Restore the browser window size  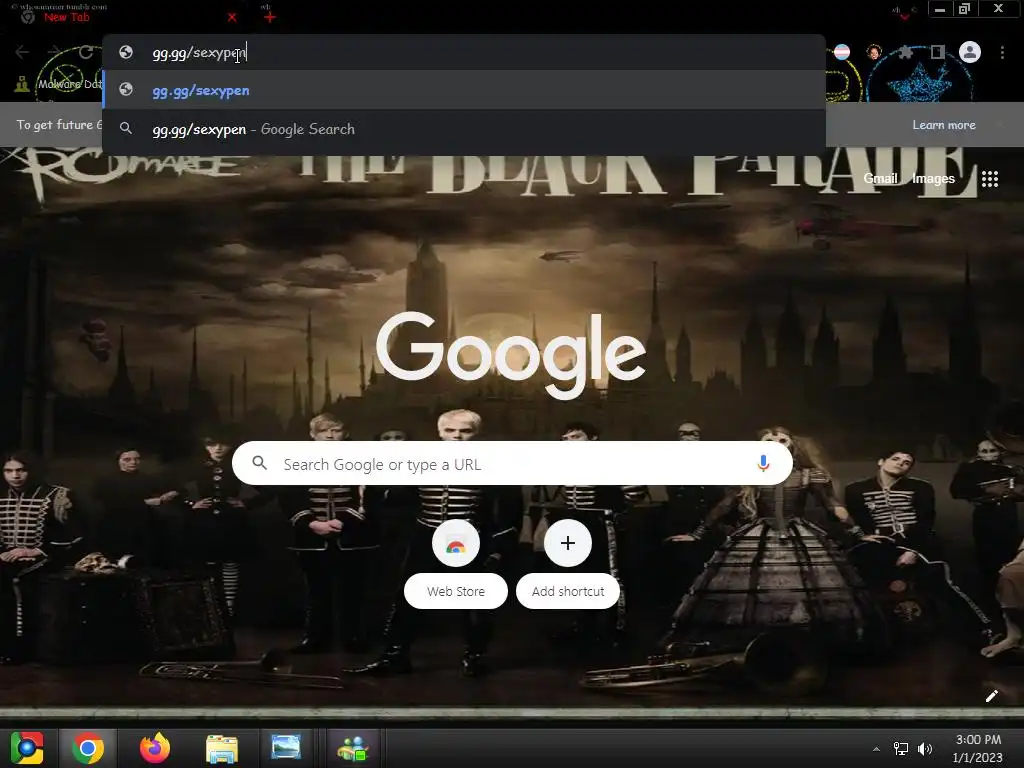click(x=965, y=9)
